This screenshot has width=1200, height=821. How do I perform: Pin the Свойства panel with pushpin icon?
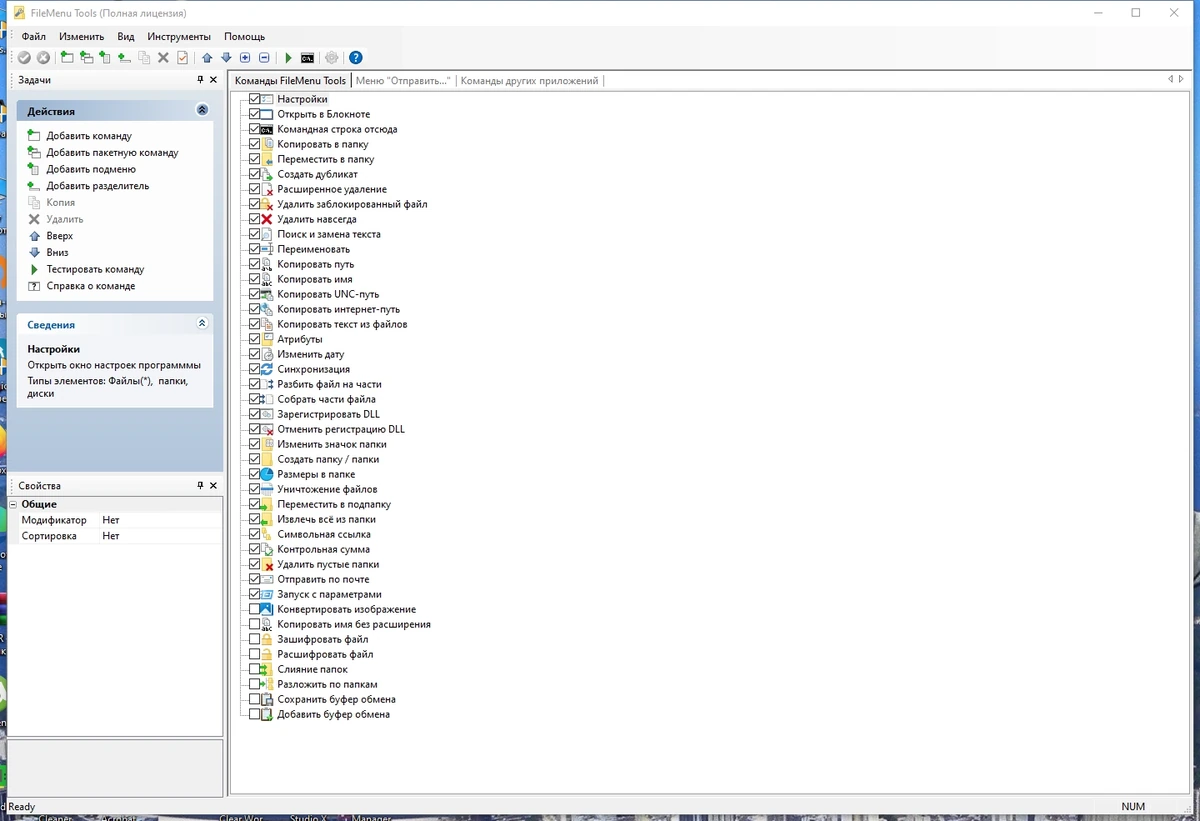tap(200, 486)
